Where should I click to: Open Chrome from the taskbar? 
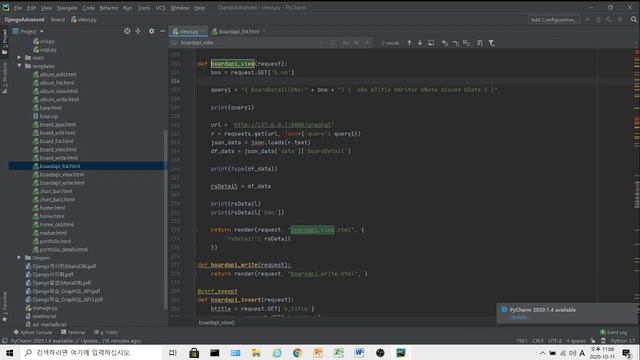[x=297, y=353]
